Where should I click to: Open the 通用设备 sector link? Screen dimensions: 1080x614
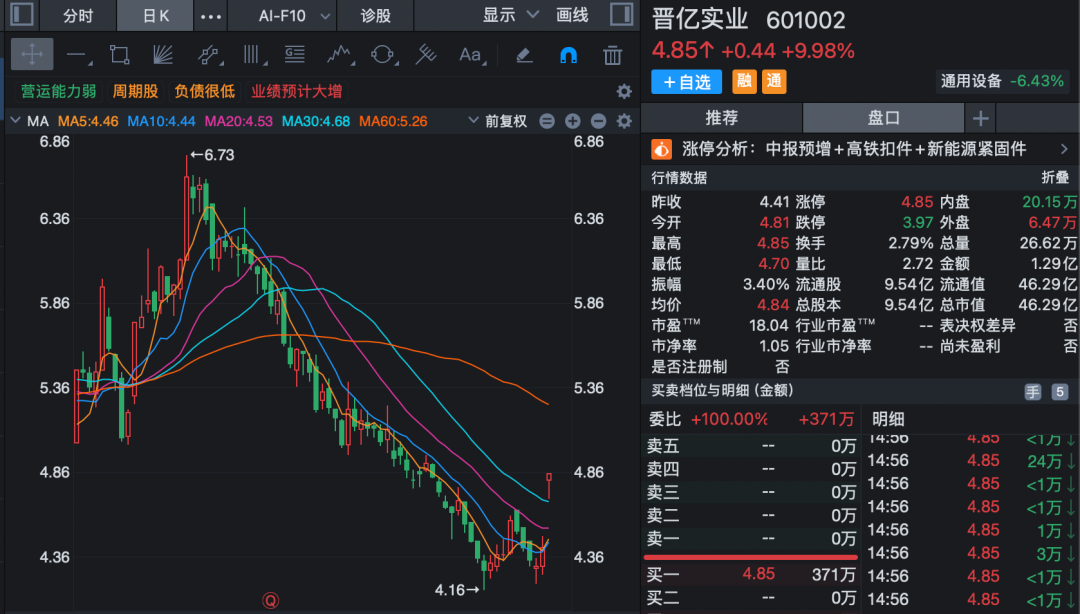click(971, 81)
